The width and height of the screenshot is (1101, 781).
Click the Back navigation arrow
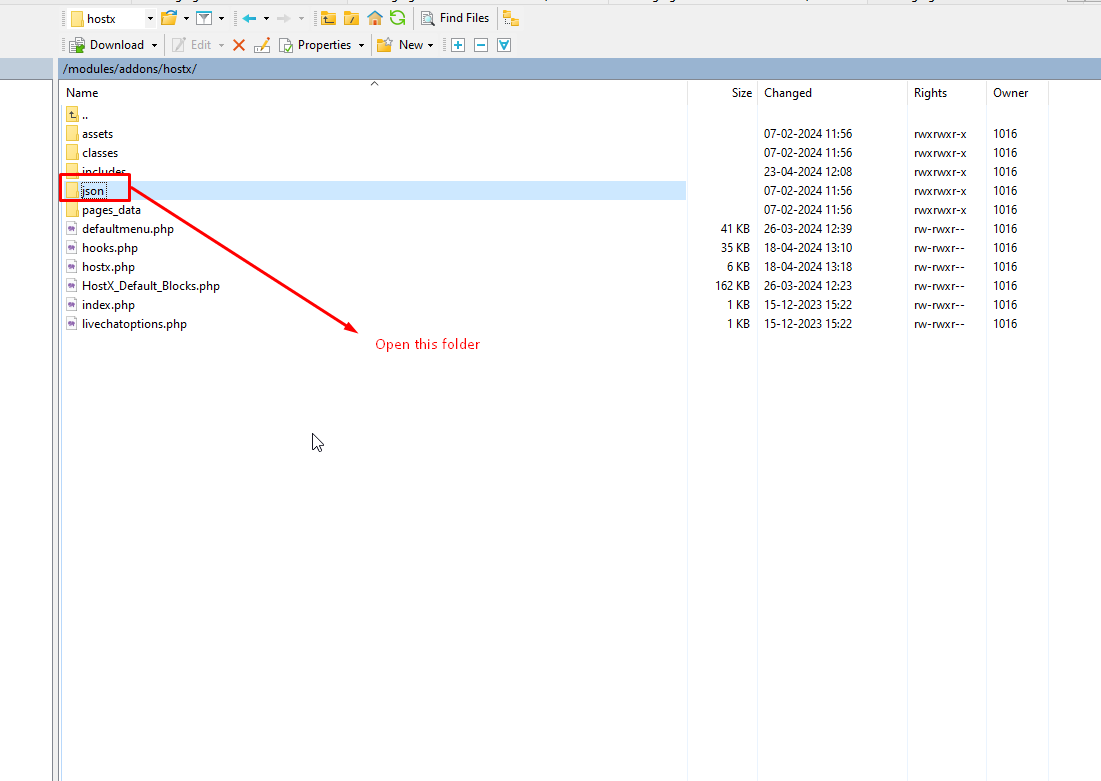(x=250, y=18)
